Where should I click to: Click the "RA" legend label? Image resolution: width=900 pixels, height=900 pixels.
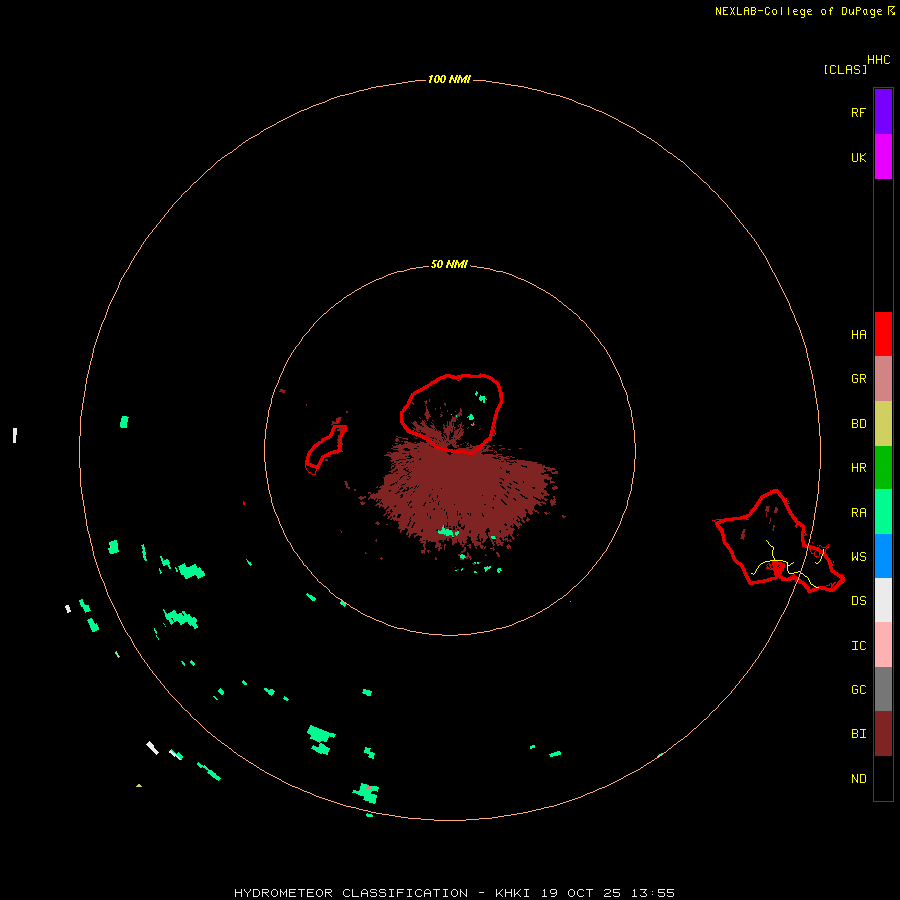(858, 513)
